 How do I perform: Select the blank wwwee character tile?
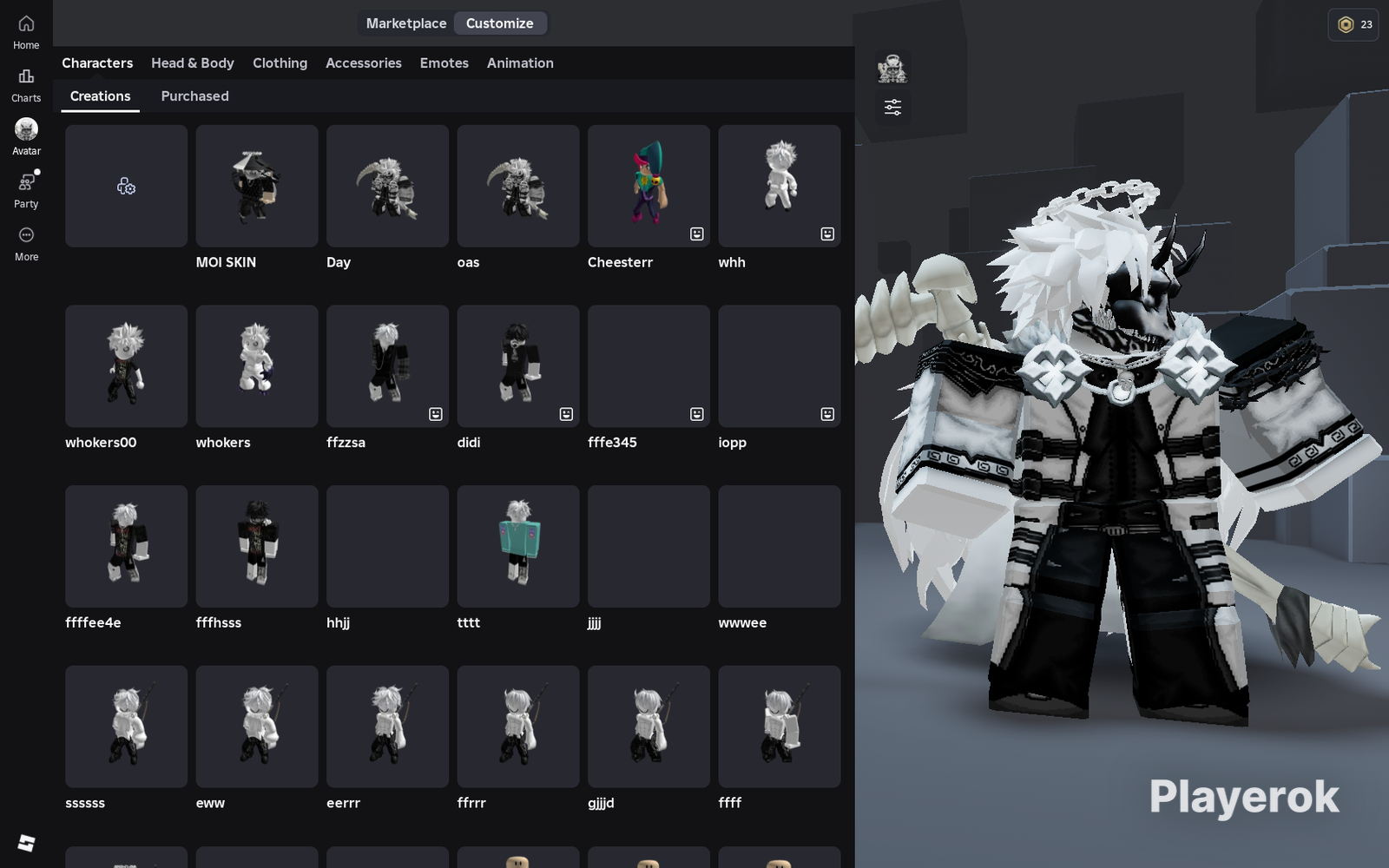[x=780, y=547]
